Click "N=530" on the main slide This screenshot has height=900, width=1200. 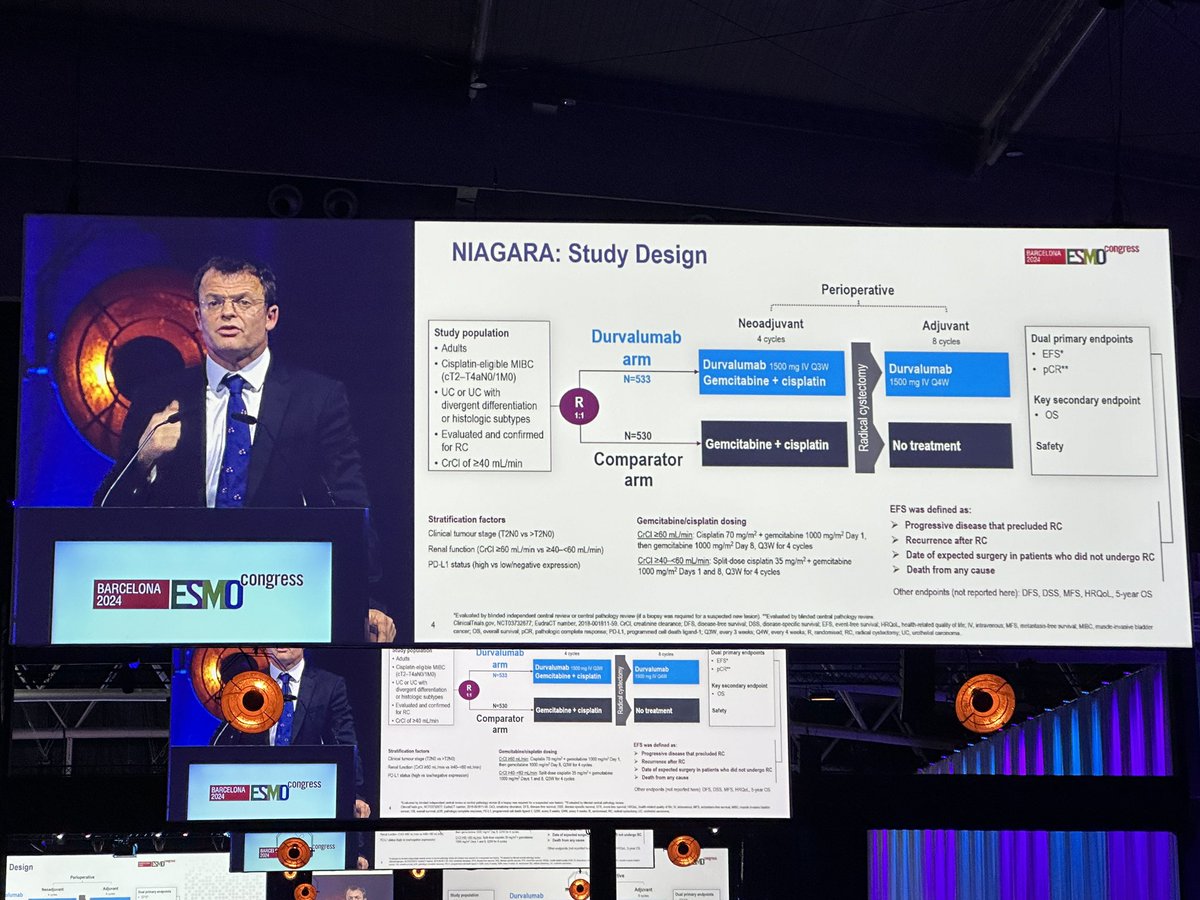(638, 437)
